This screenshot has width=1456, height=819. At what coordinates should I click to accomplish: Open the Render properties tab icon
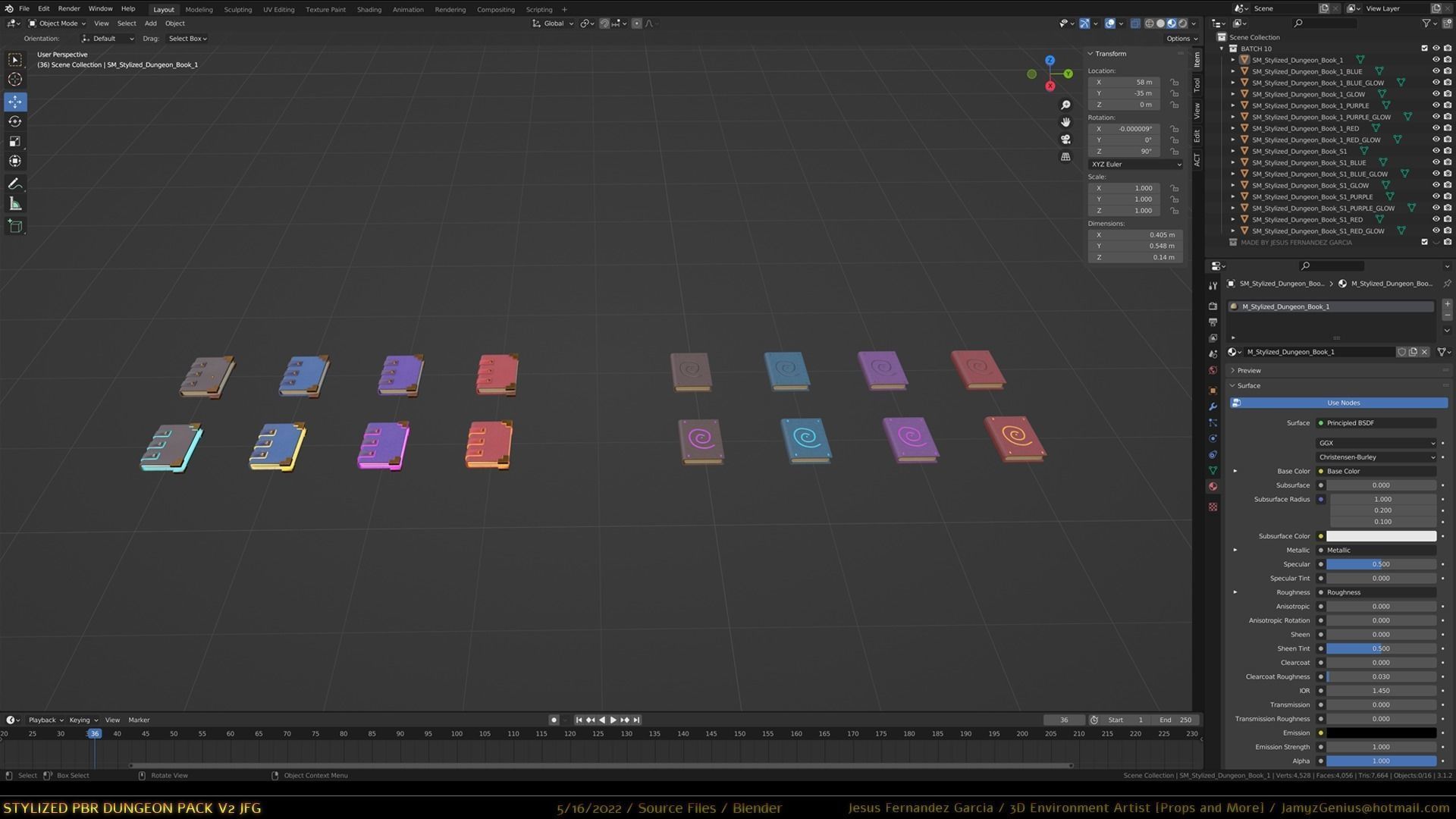[1213, 306]
